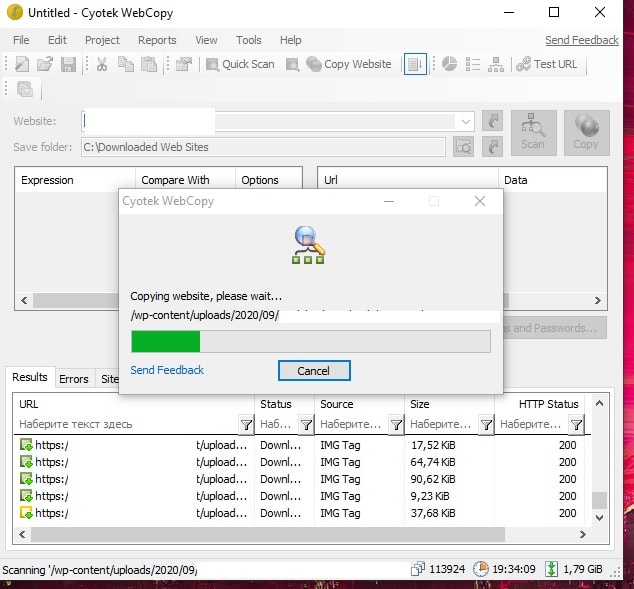The height and width of the screenshot is (589, 634).
Task: Click the icon on the second toolbar row
Action: pyautogui.click(x=25, y=89)
